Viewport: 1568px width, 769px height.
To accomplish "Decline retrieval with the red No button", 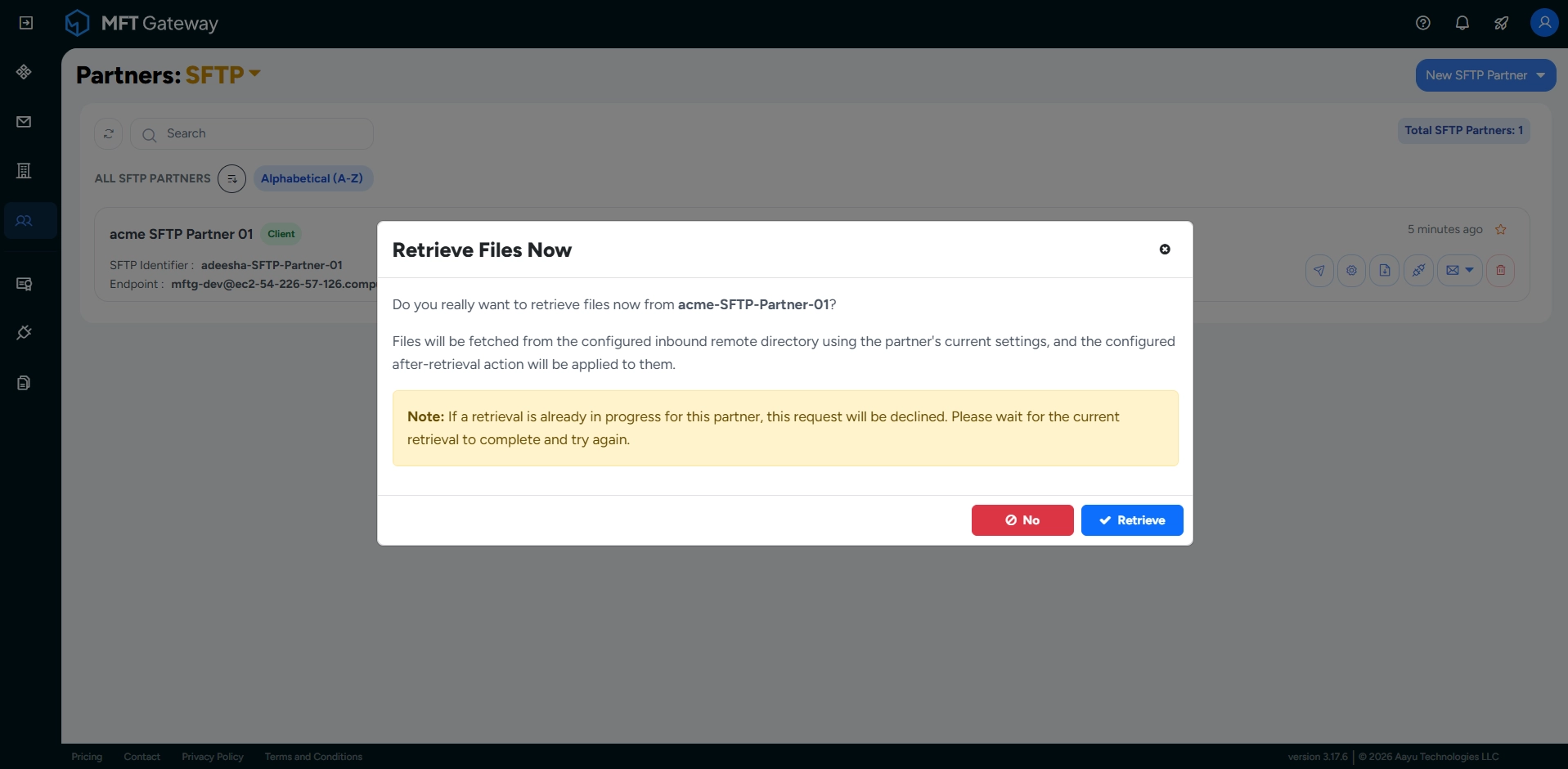I will (x=1022, y=520).
